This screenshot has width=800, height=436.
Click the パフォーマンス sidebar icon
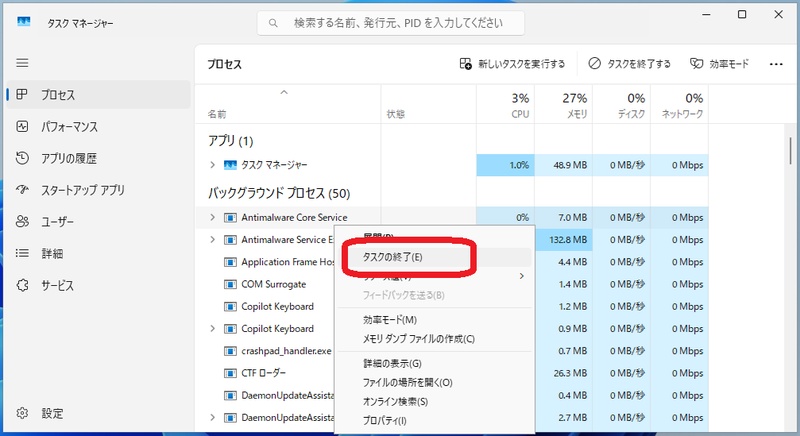[22, 126]
